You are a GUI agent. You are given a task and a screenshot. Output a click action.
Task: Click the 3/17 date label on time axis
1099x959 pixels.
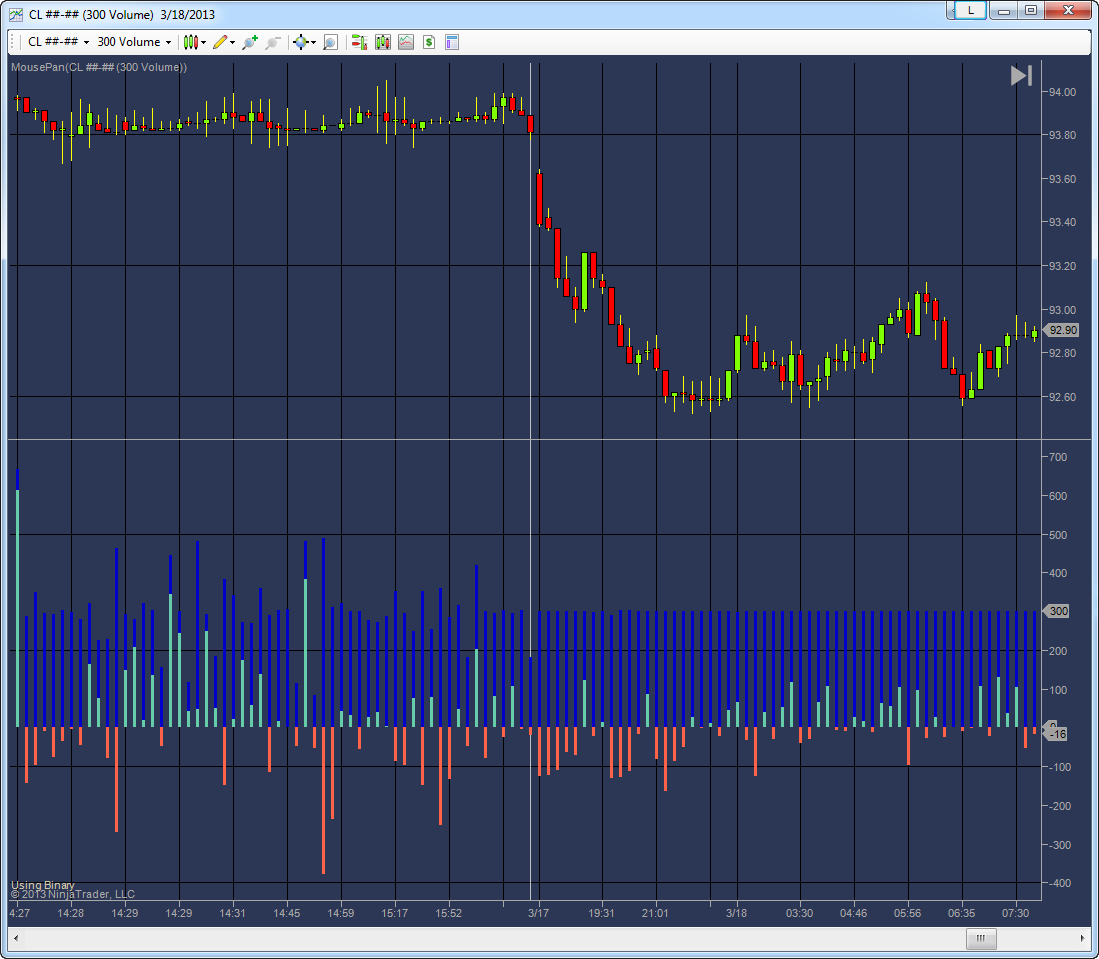tap(538, 913)
